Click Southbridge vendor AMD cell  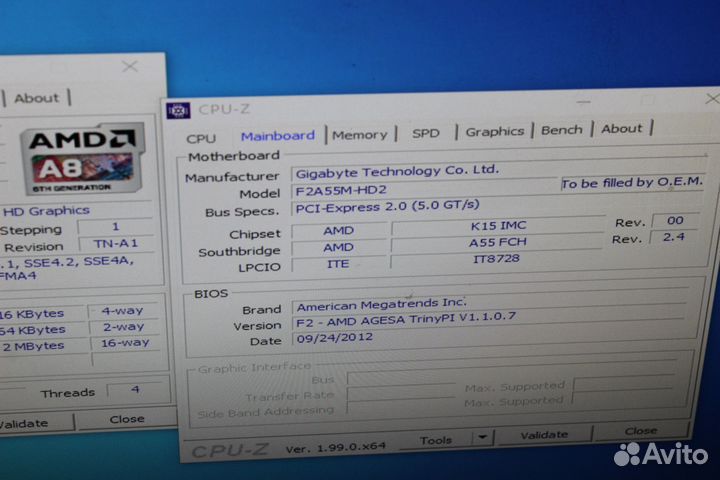[x=338, y=248]
